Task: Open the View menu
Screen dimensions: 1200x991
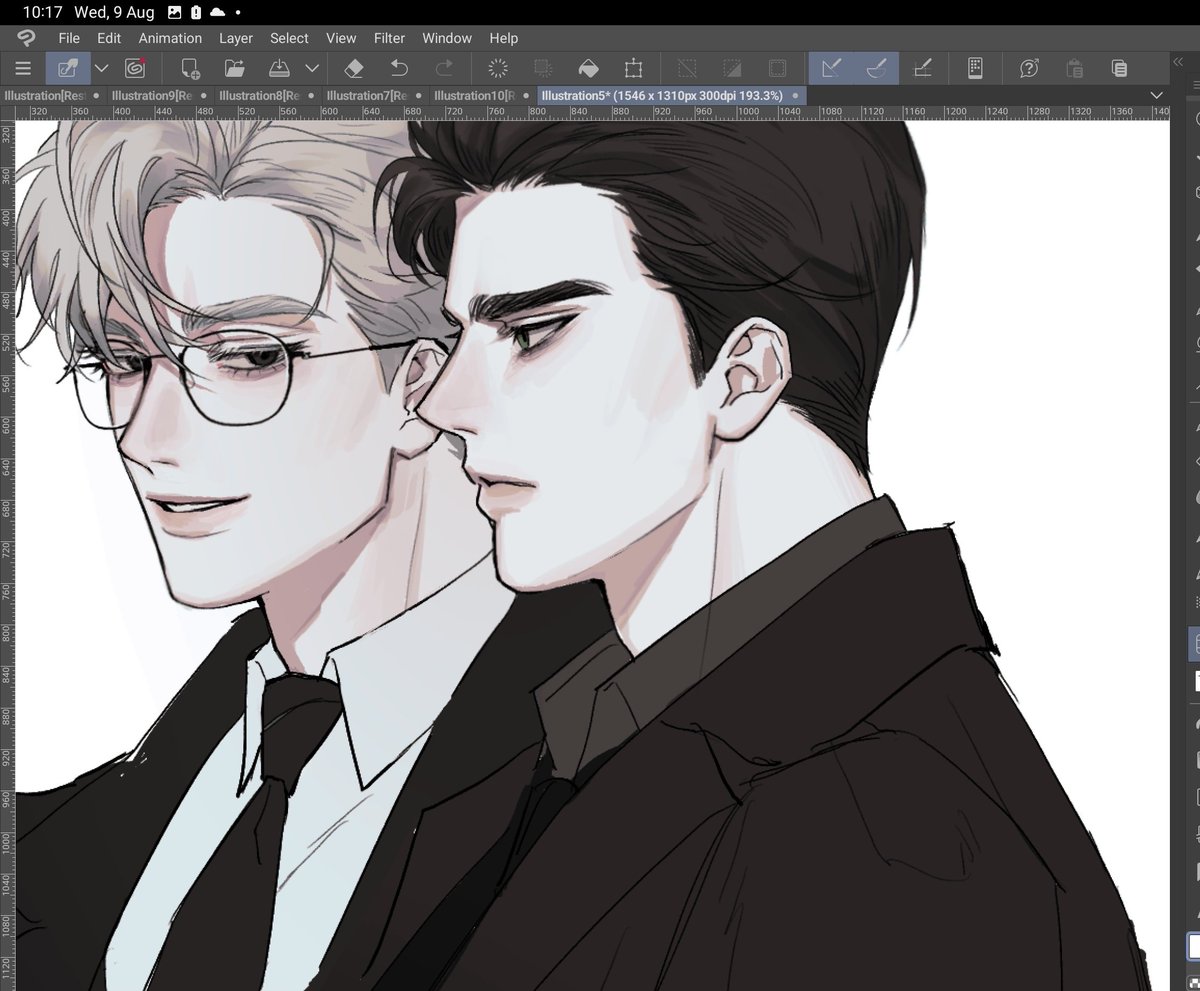Action: point(341,38)
